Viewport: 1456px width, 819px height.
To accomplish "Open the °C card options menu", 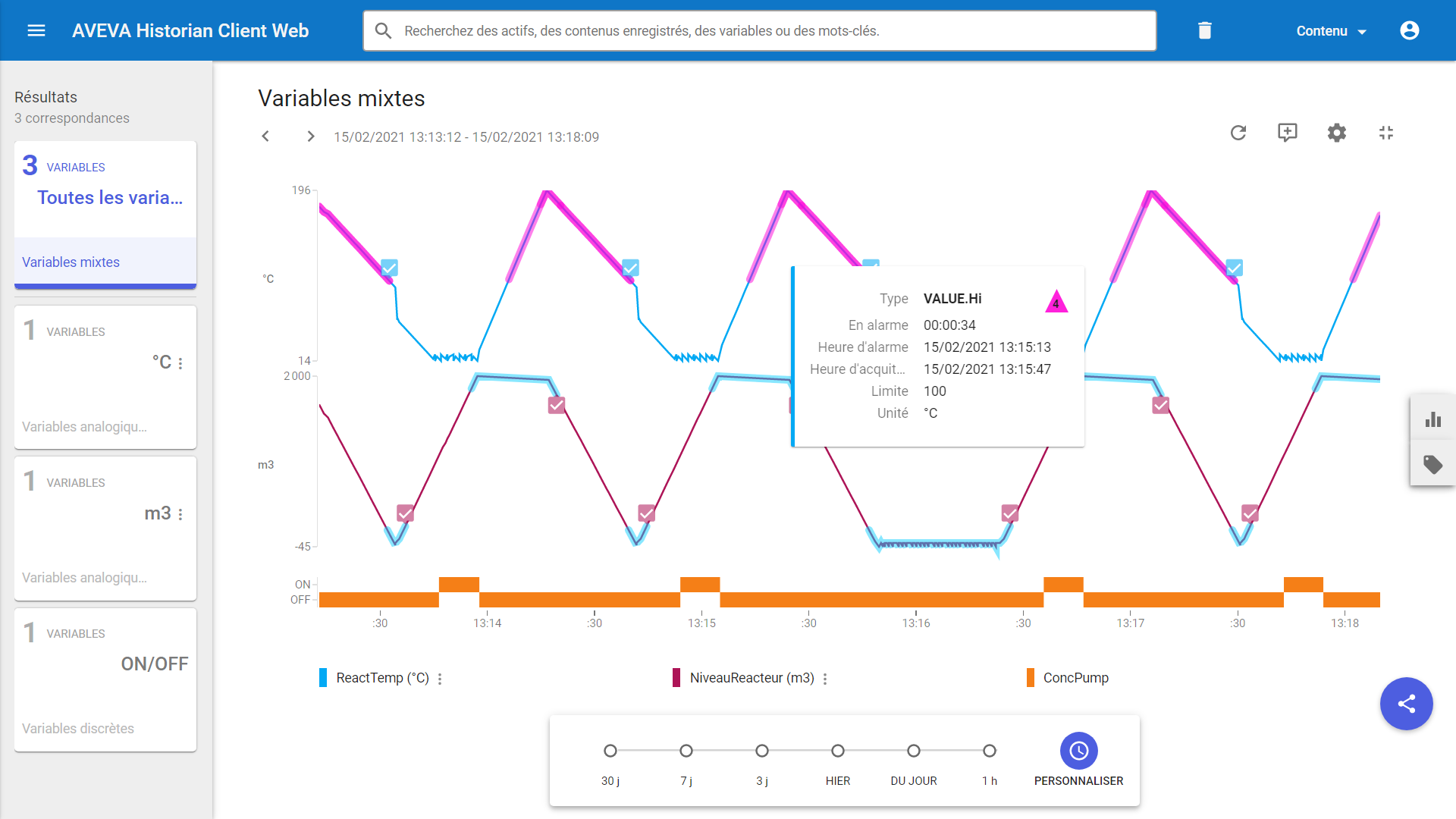I will pos(180,363).
